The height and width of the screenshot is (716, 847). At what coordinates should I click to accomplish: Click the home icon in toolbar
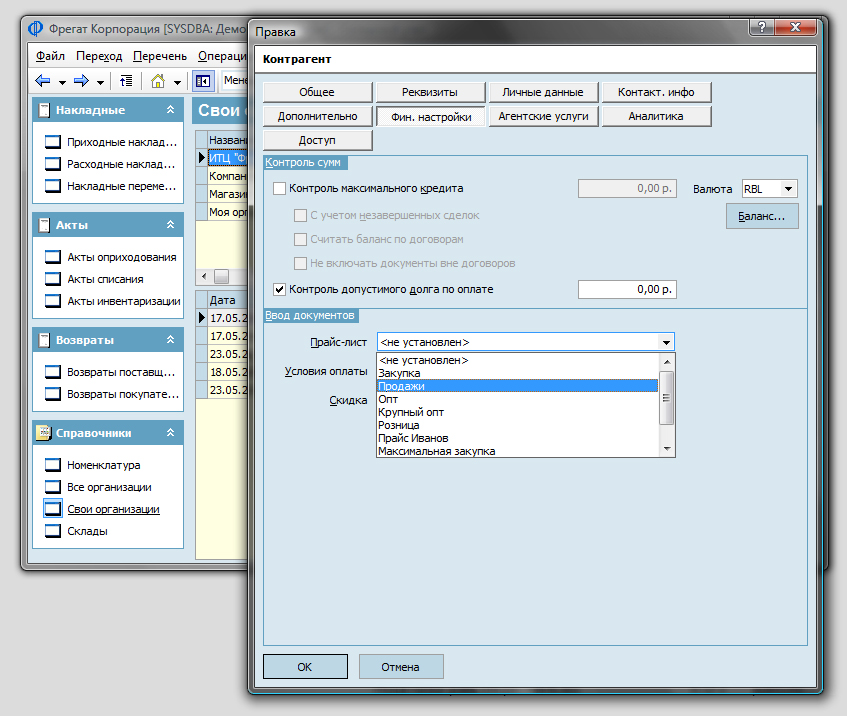157,81
